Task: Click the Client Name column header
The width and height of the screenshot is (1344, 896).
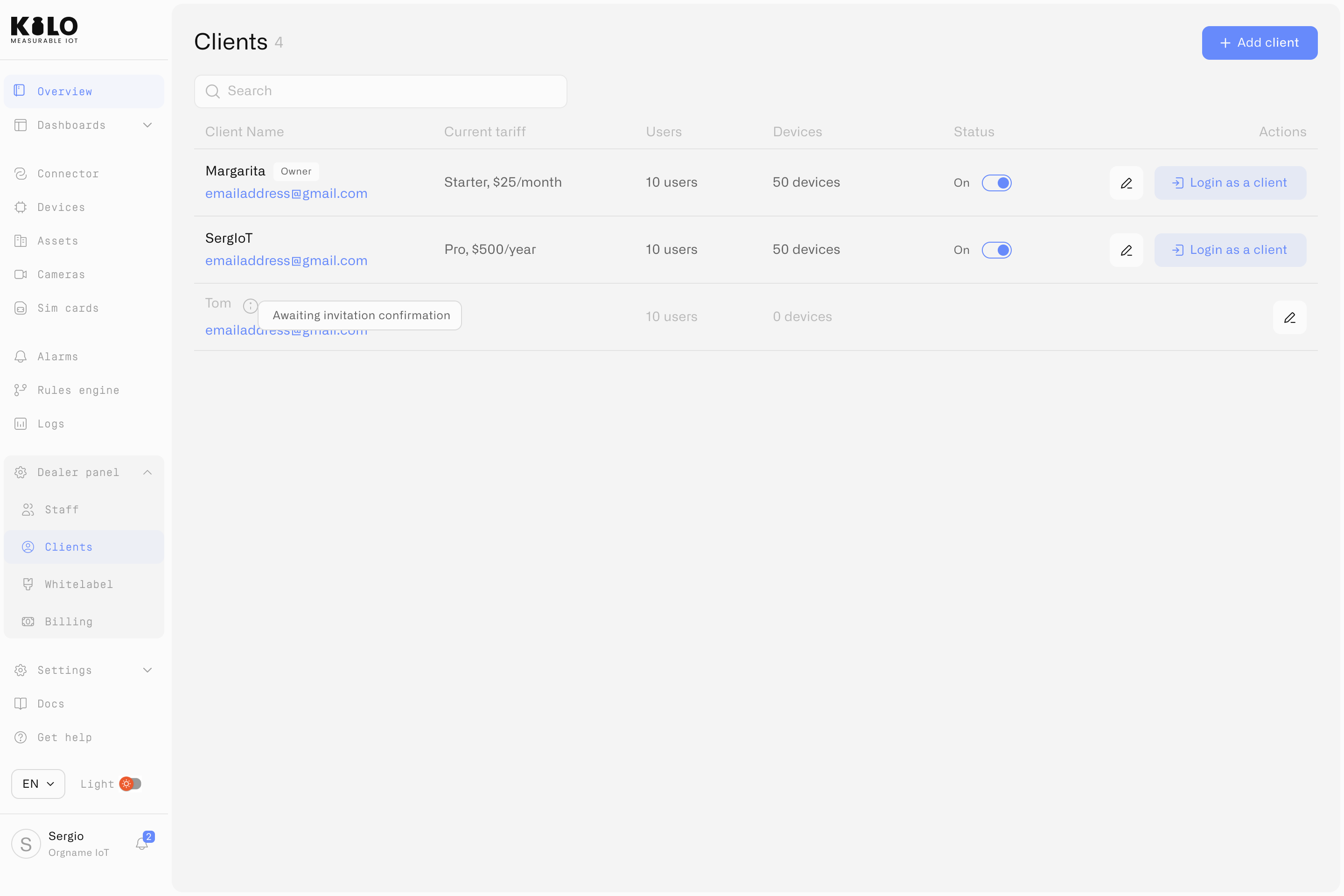Action: click(x=245, y=132)
